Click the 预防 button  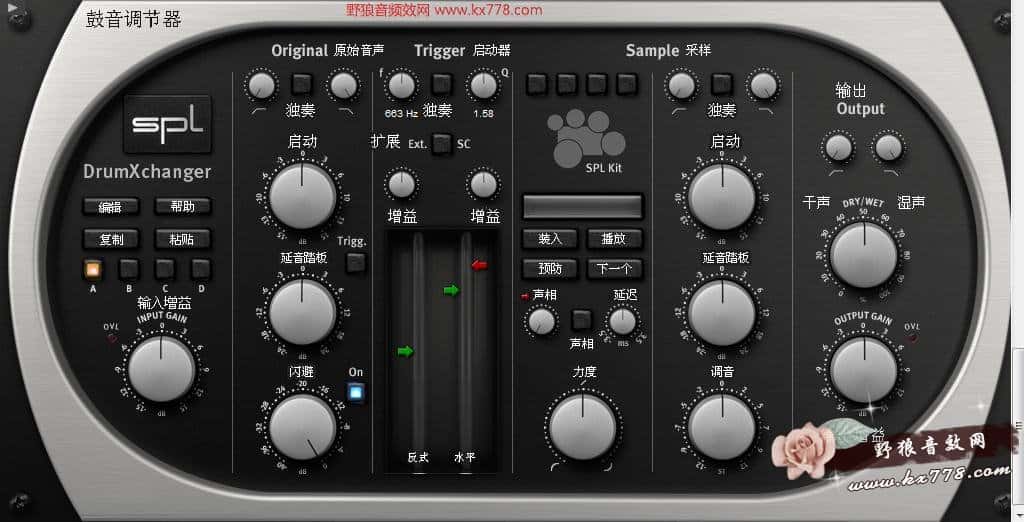pos(550,269)
